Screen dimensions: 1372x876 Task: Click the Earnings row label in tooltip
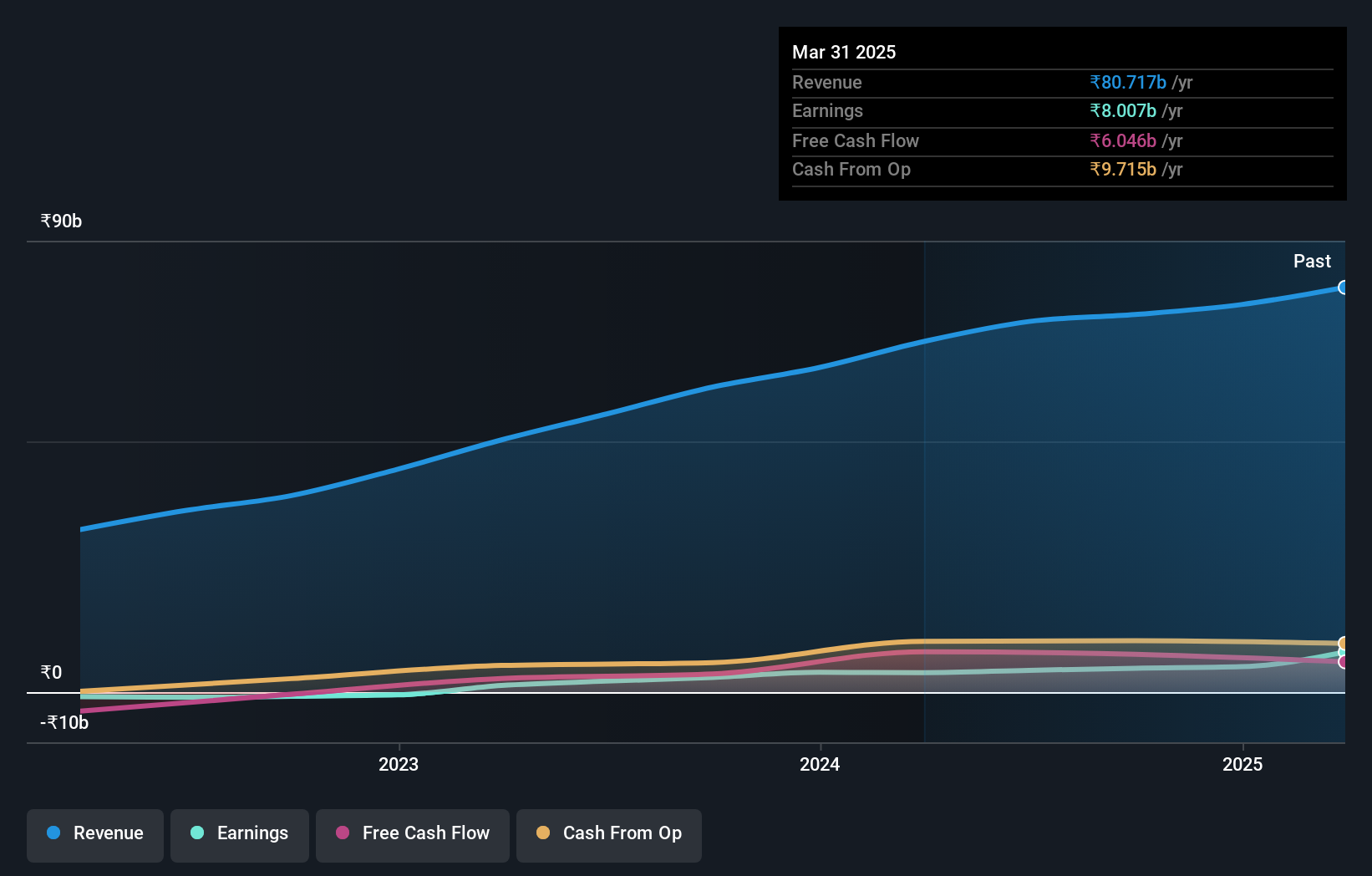tap(827, 110)
